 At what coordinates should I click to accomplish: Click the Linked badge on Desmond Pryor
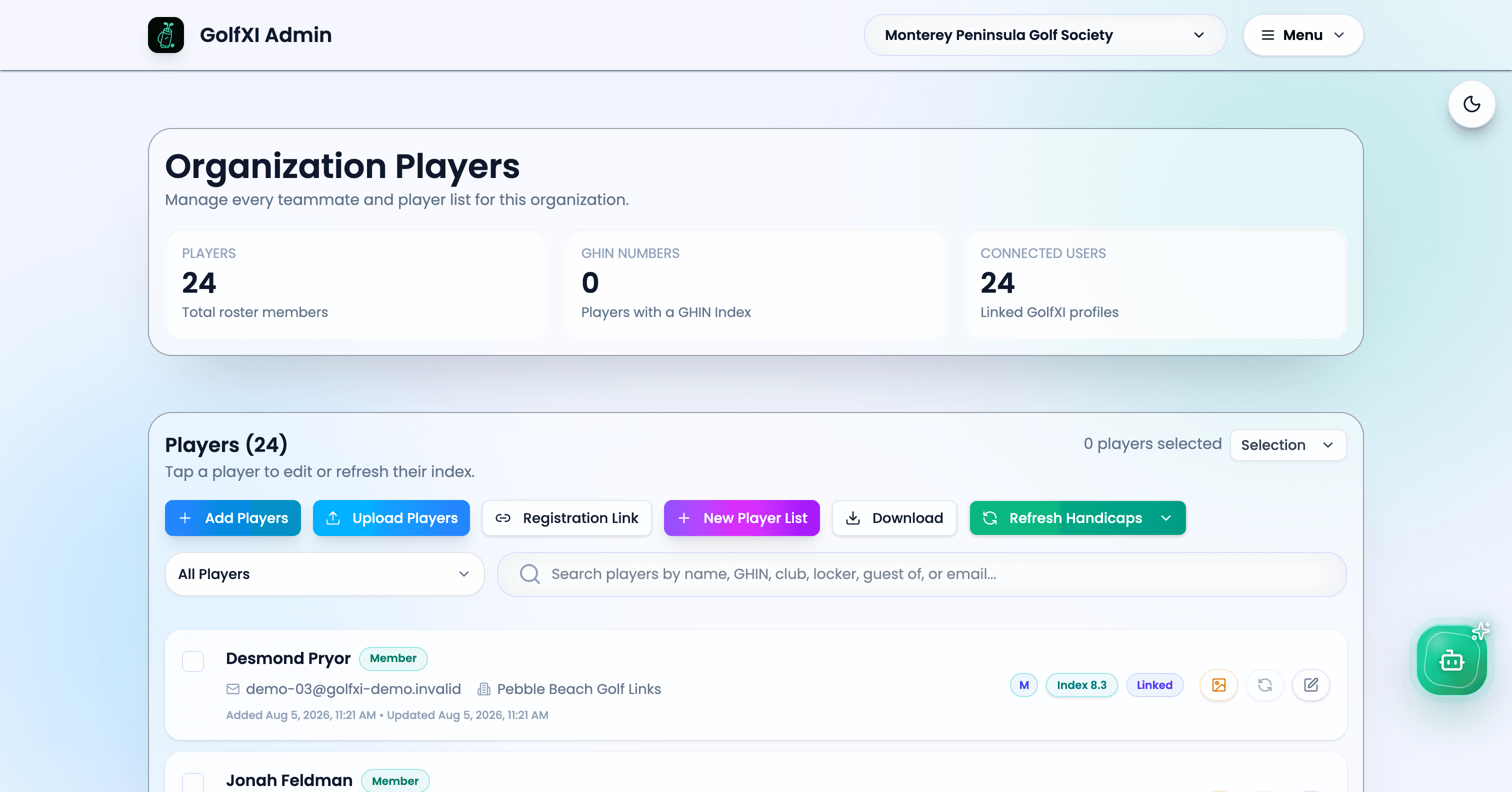coord(1154,684)
